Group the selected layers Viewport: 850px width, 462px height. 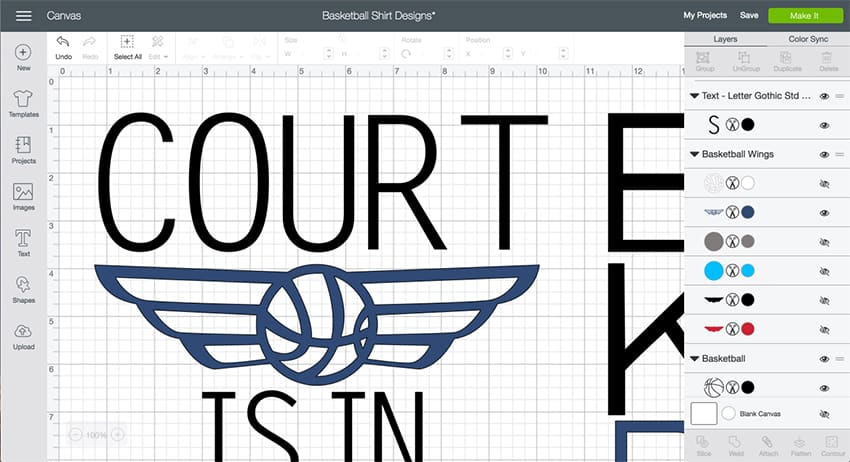[705, 62]
